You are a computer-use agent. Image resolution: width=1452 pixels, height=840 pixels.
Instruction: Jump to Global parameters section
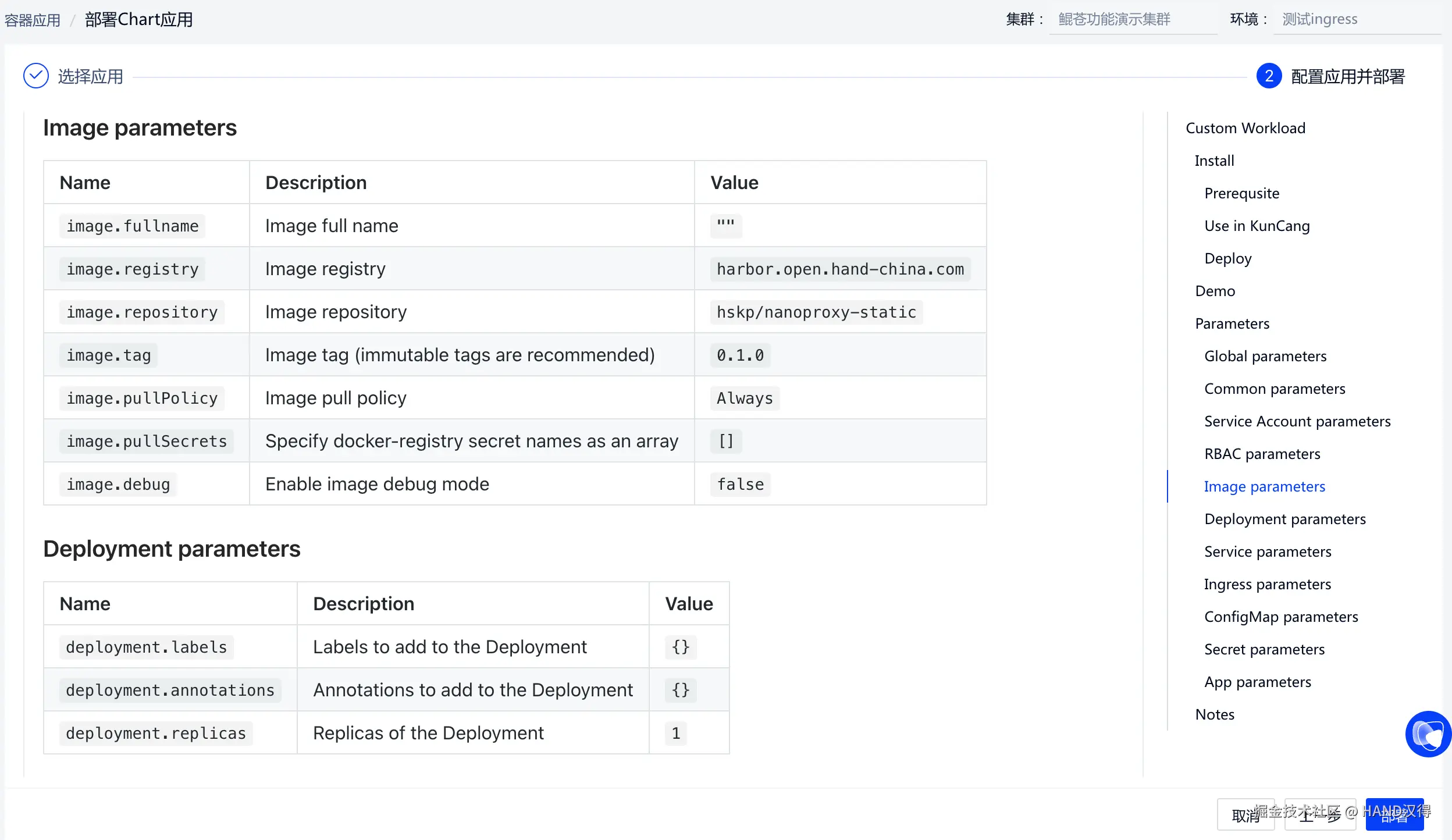pos(1265,356)
